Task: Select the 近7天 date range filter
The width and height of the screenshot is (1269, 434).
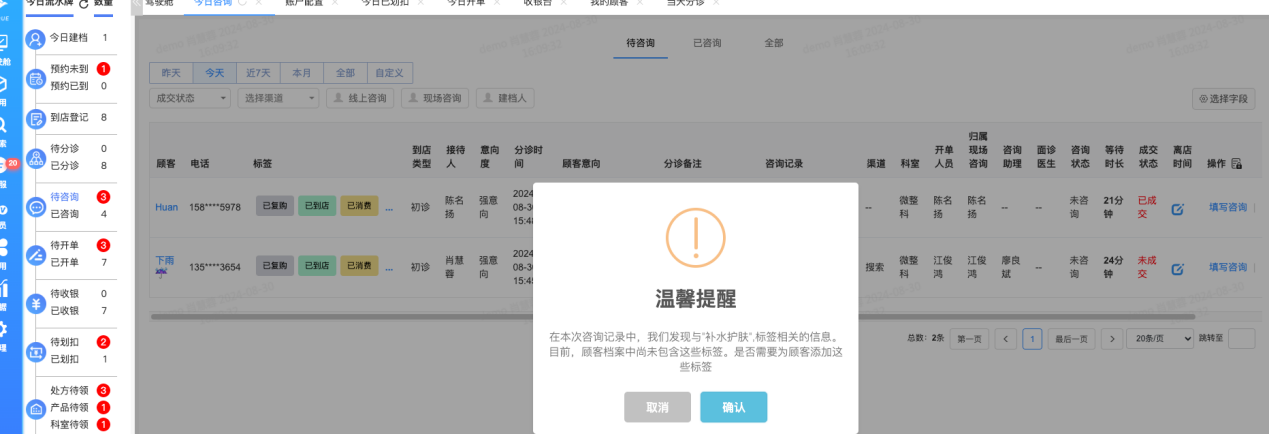Action: 259,73
